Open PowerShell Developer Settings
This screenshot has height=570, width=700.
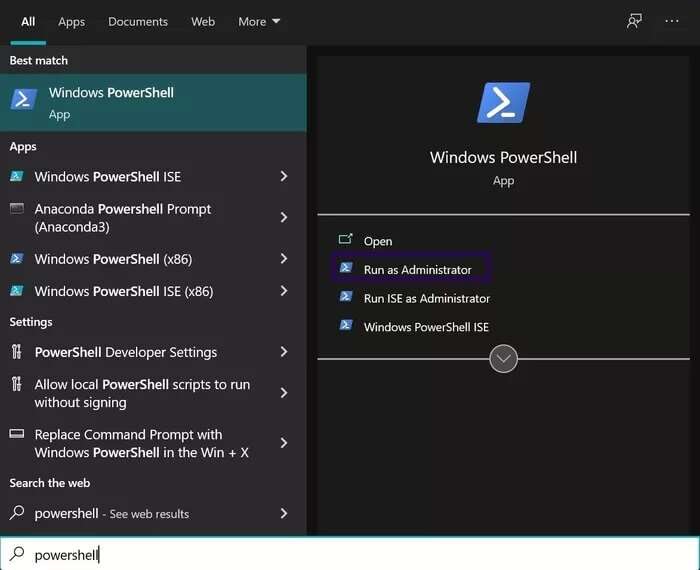pos(153,352)
